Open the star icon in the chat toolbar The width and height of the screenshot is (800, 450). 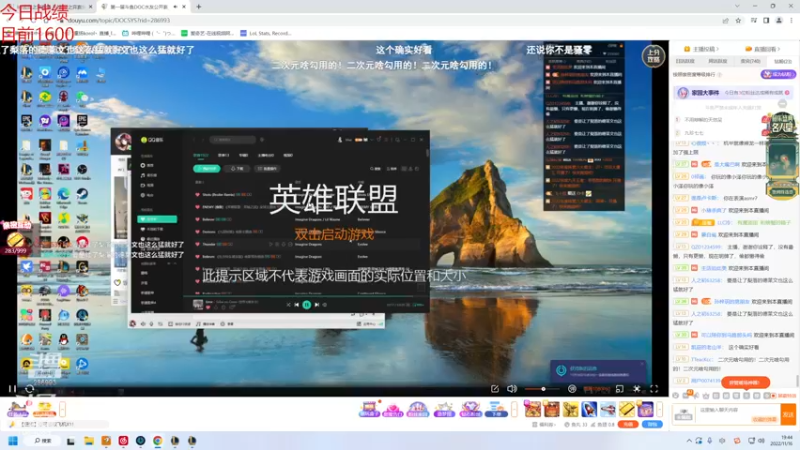coord(706,395)
